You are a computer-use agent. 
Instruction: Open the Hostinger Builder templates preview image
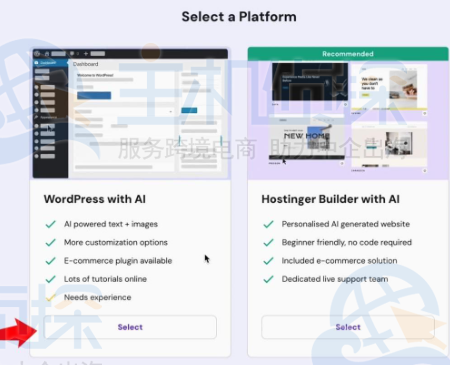point(348,120)
